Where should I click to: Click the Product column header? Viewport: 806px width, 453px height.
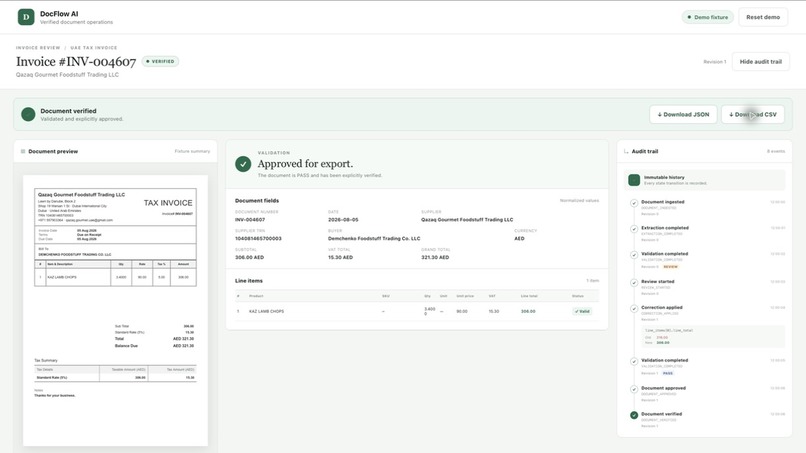(x=256, y=296)
